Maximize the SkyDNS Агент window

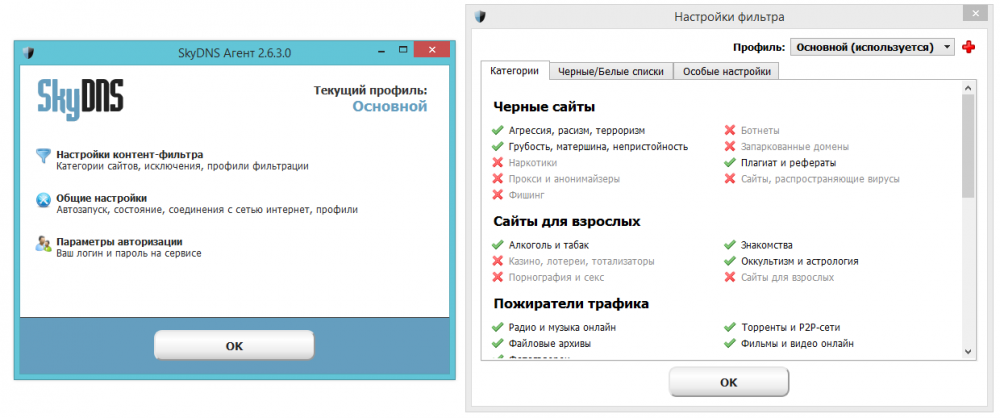pos(402,50)
